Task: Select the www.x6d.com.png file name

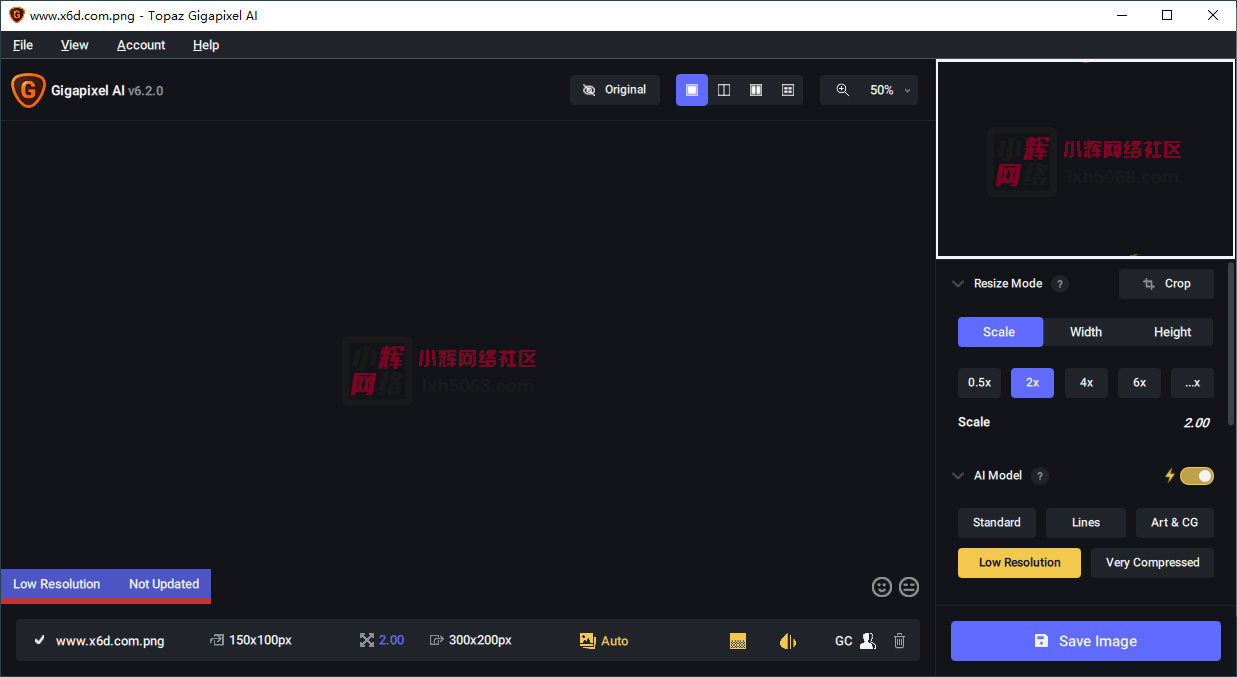Action: pyautogui.click(x=110, y=641)
